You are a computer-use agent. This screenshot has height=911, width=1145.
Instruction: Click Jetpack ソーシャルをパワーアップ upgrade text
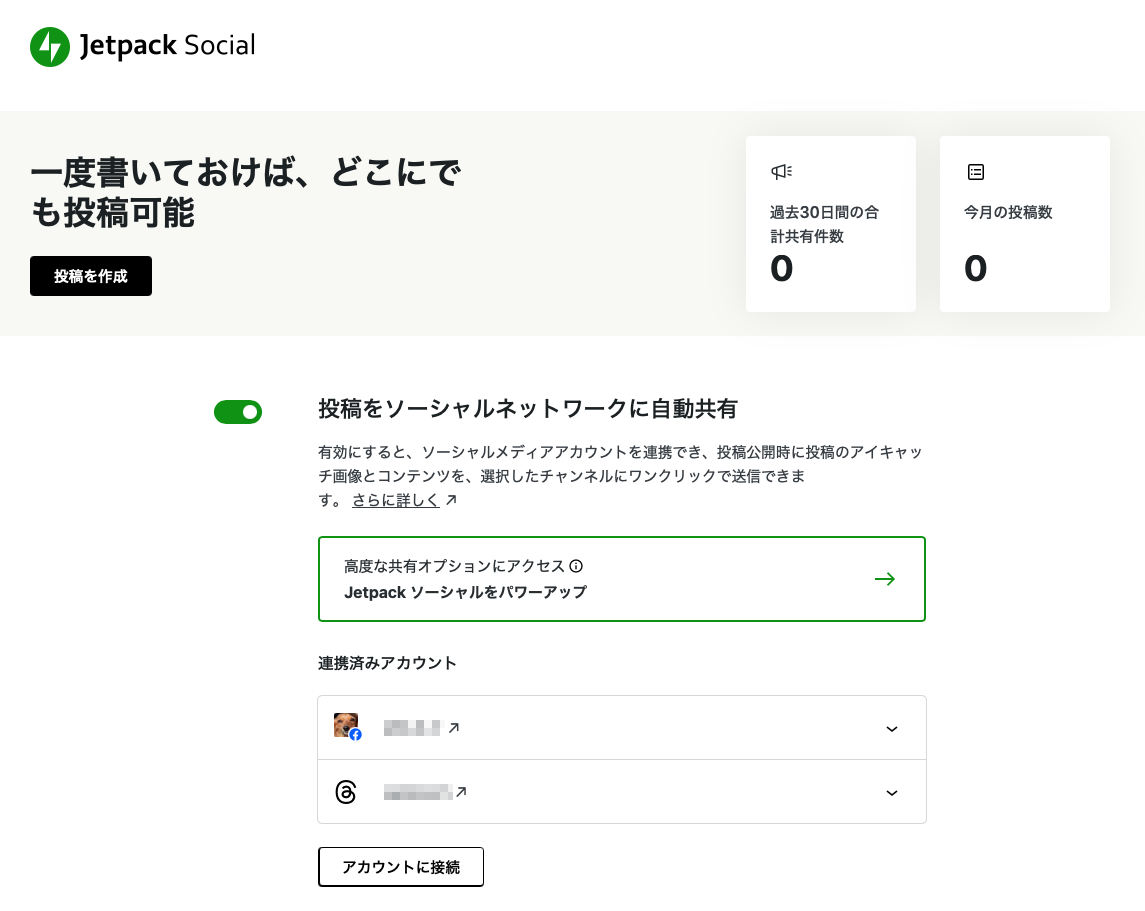[x=465, y=592]
